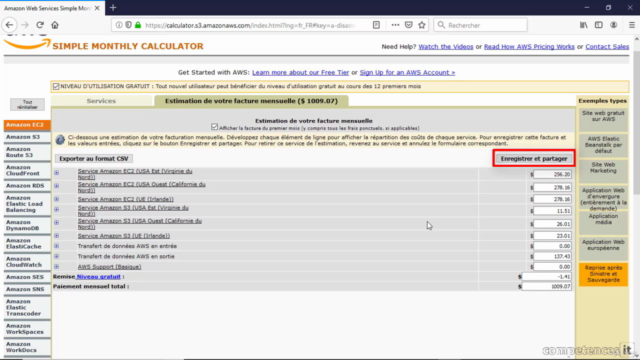The height and width of the screenshot is (360, 640).
Task: Open the Firefox account icon
Action: click(x=613, y=25)
